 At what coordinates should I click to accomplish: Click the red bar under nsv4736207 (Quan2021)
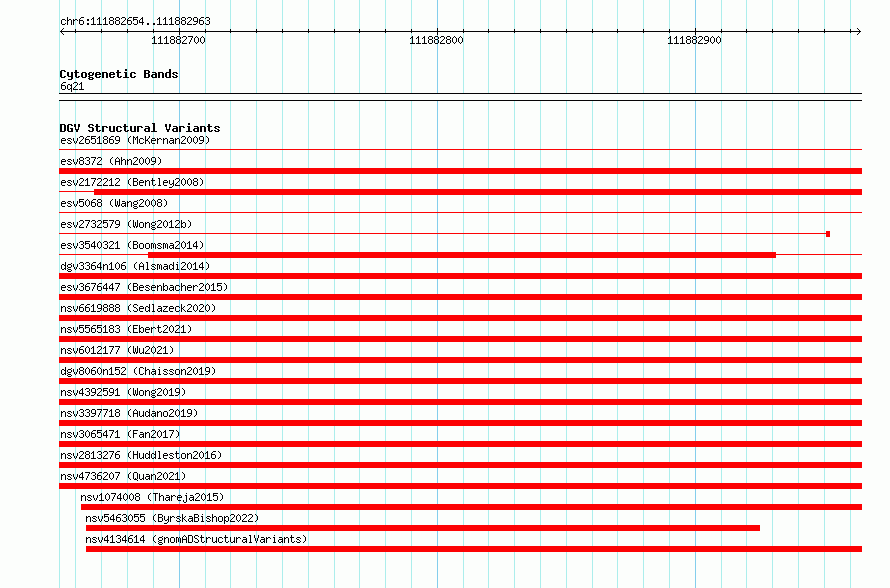tap(460, 486)
